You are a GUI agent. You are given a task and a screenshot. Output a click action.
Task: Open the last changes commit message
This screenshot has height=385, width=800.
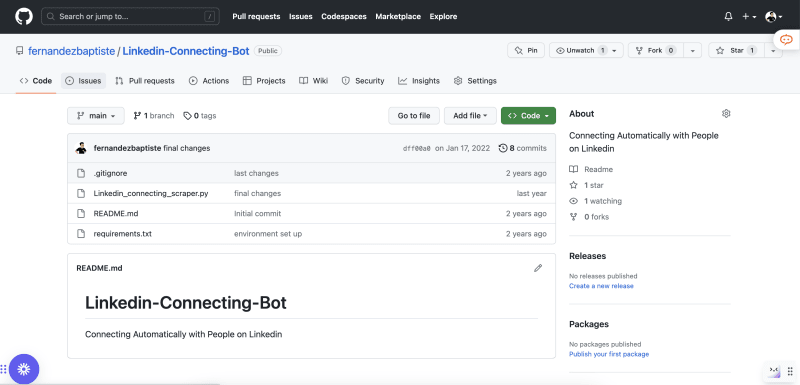256,173
